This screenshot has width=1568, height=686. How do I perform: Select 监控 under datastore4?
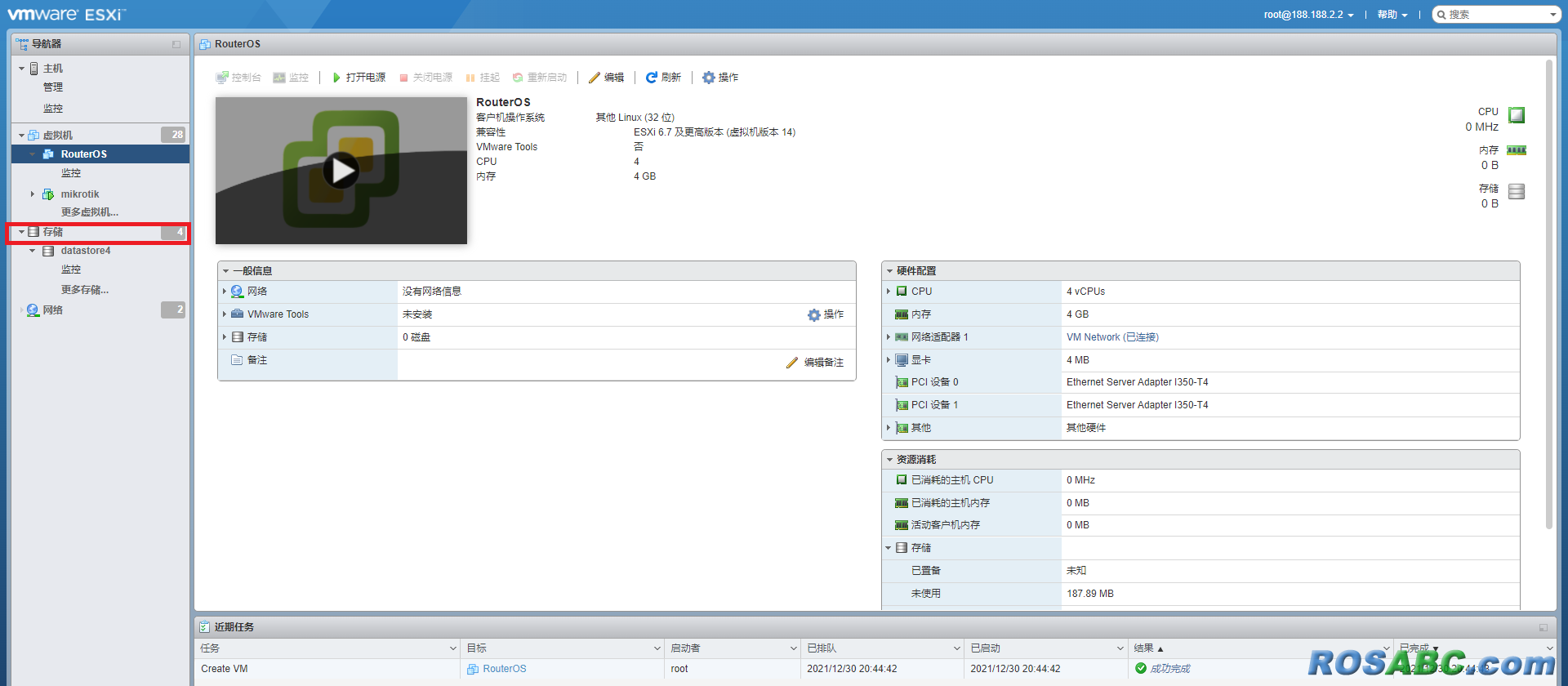pyautogui.click(x=71, y=269)
